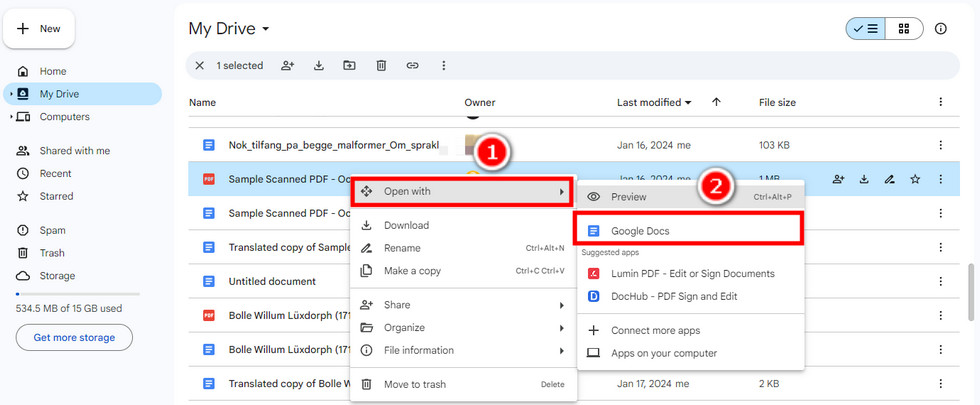Click the Share person-add toolbar icon
The height and width of the screenshot is (405, 980).
(288, 66)
